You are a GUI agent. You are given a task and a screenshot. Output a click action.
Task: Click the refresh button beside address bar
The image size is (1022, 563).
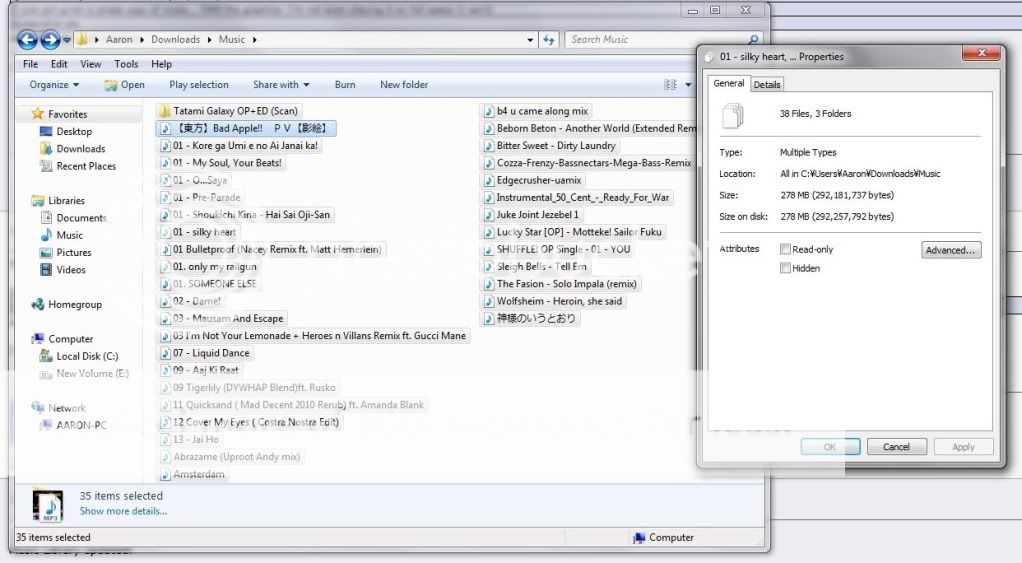click(x=548, y=40)
